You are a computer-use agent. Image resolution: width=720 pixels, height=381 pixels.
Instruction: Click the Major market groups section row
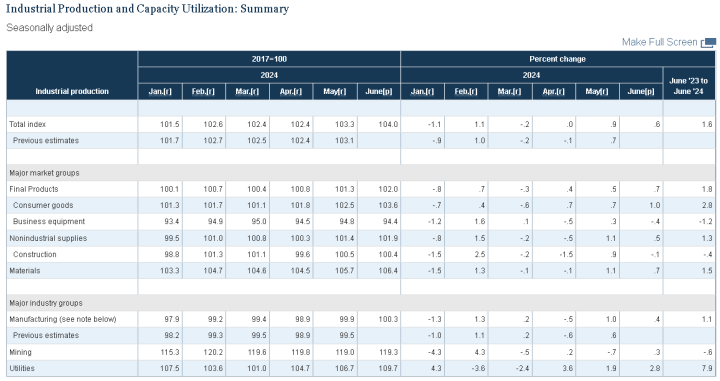[360, 173]
